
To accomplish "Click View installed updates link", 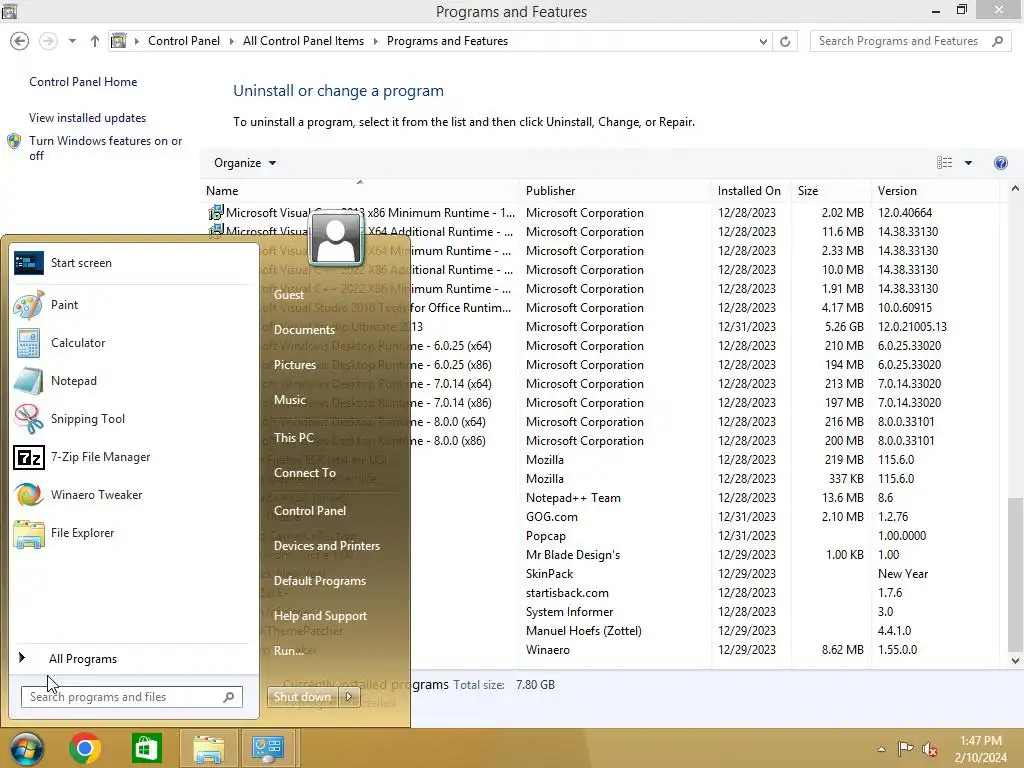I will [88, 118].
